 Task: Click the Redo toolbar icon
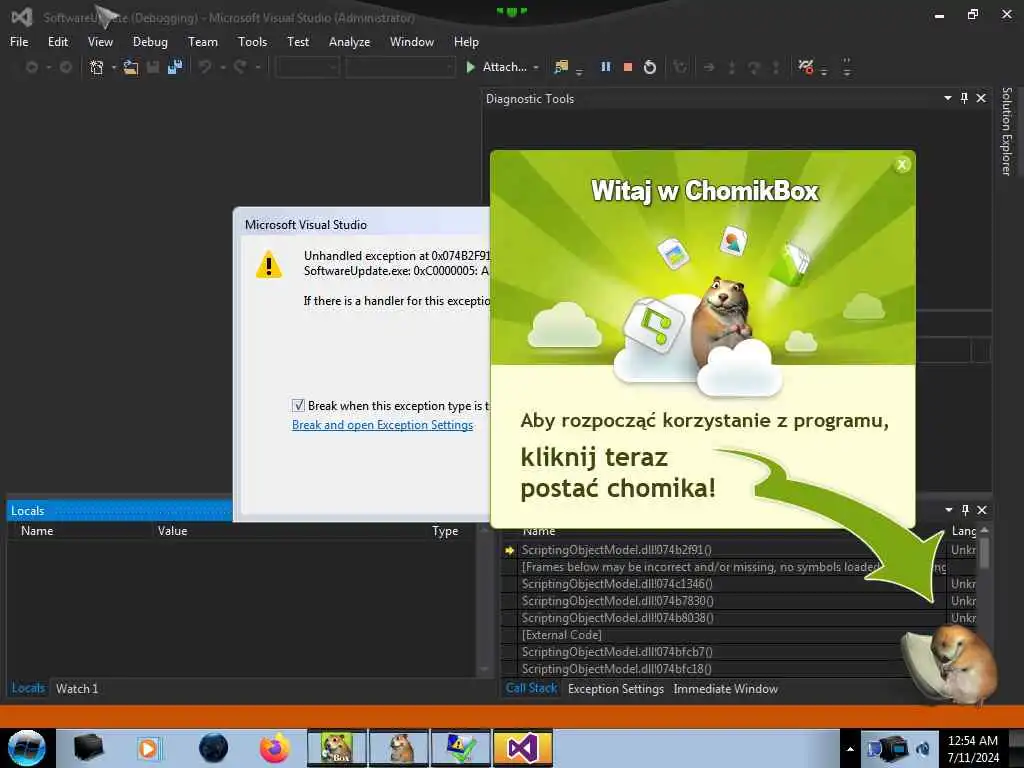(x=240, y=67)
